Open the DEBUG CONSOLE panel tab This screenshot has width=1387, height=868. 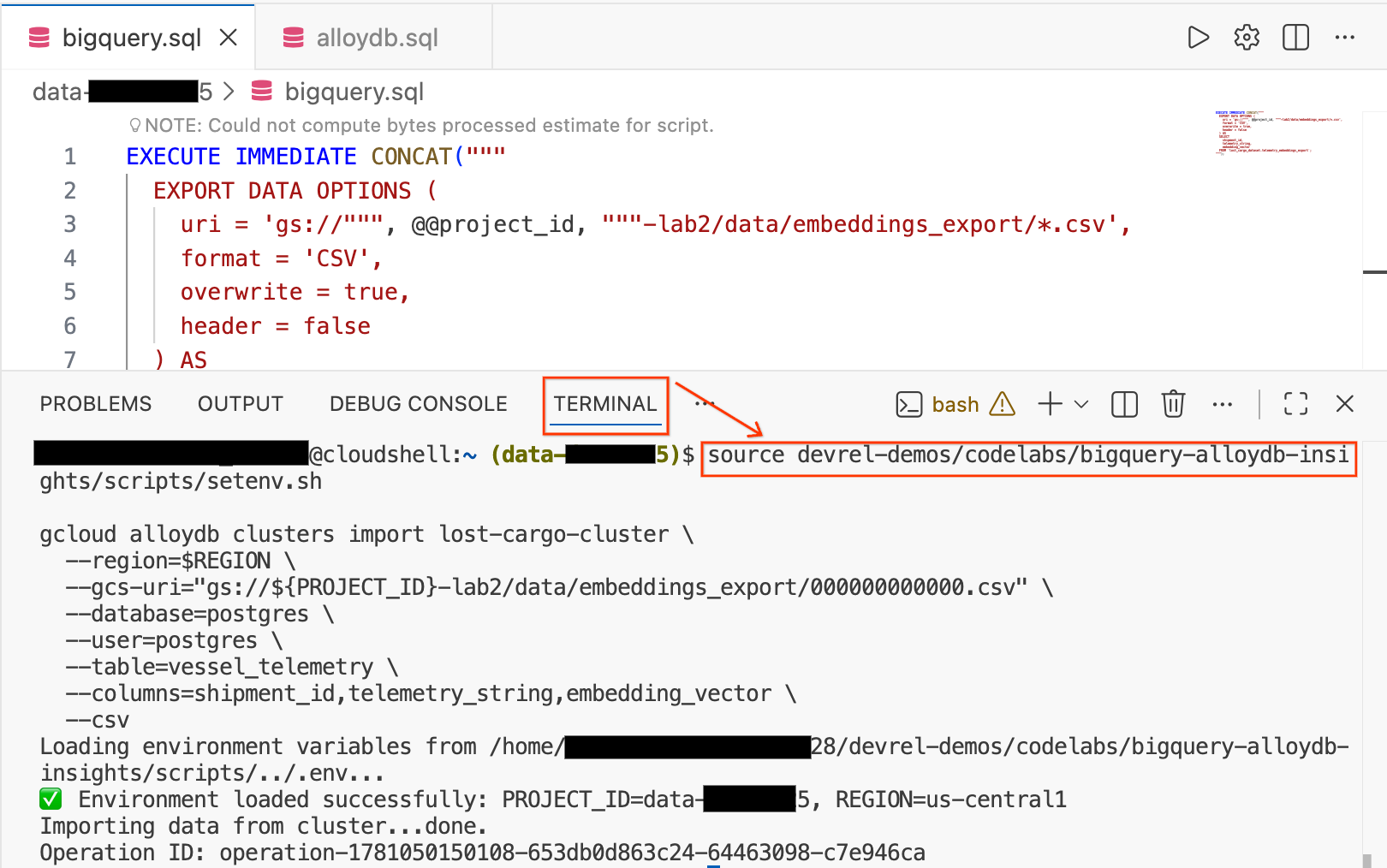[419, 404]
